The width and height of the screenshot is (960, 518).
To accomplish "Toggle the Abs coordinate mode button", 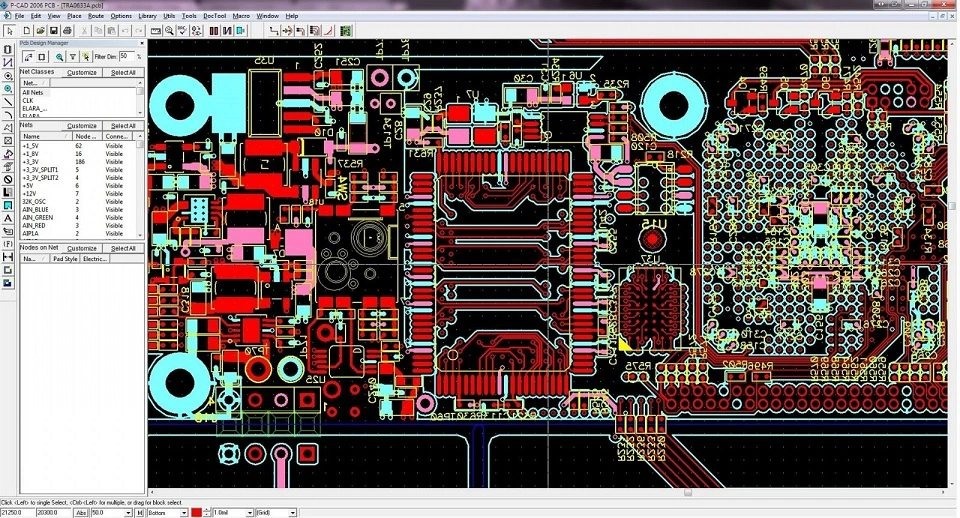I will (x=81, y=512).
